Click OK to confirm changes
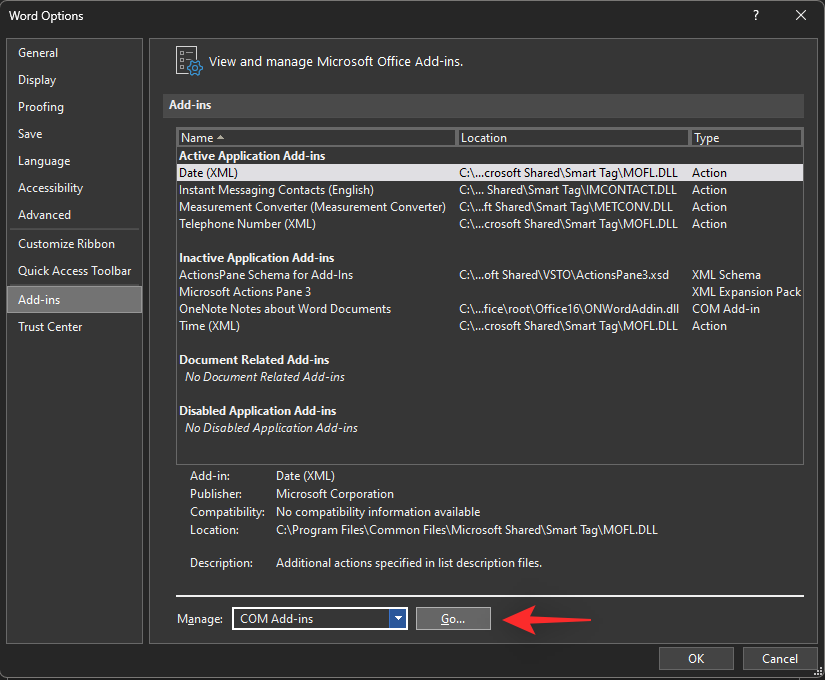The width and height of the screenshot is (825, 680). click(696, 658)
